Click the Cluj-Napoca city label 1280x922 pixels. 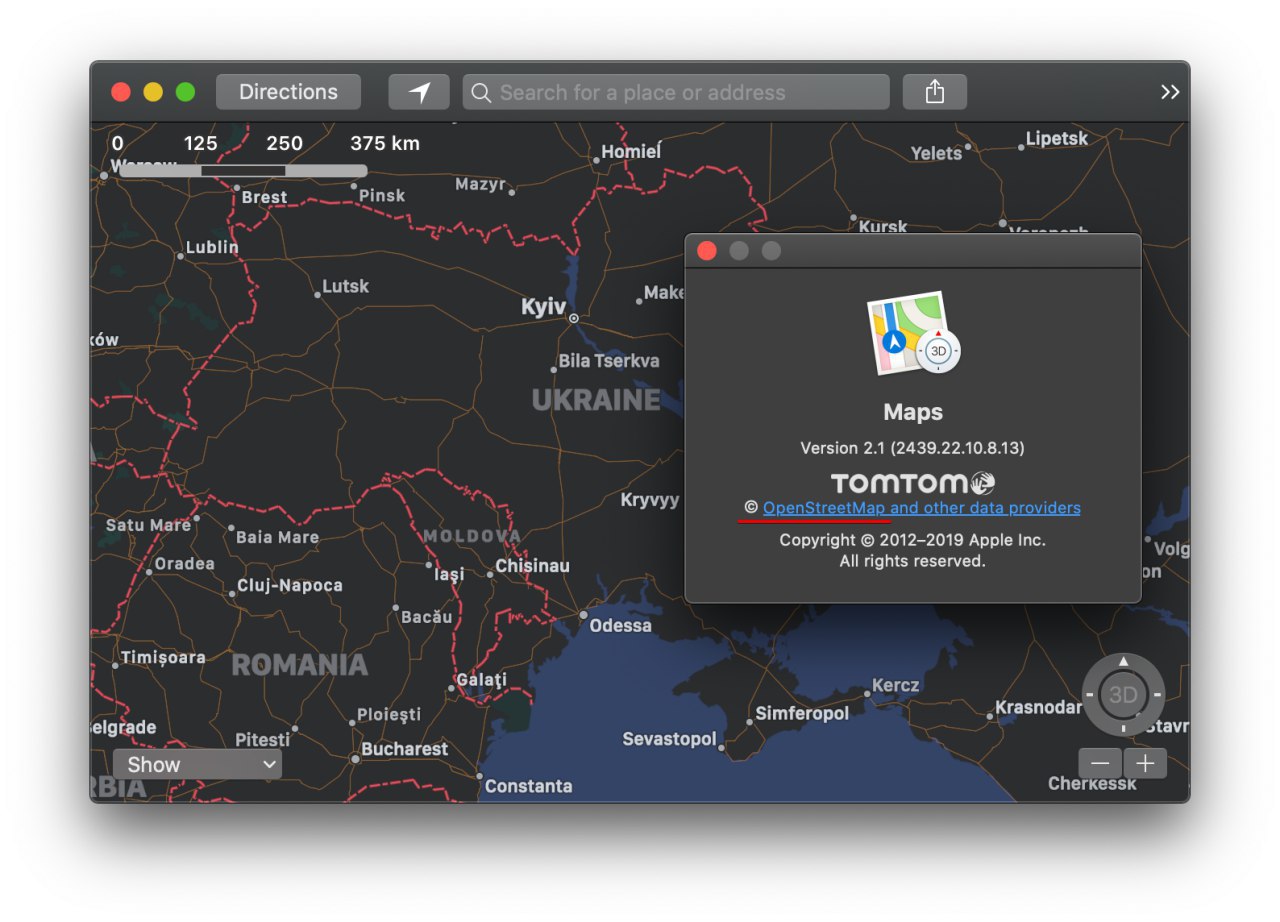pyautogui.click(x=290, y=586)
